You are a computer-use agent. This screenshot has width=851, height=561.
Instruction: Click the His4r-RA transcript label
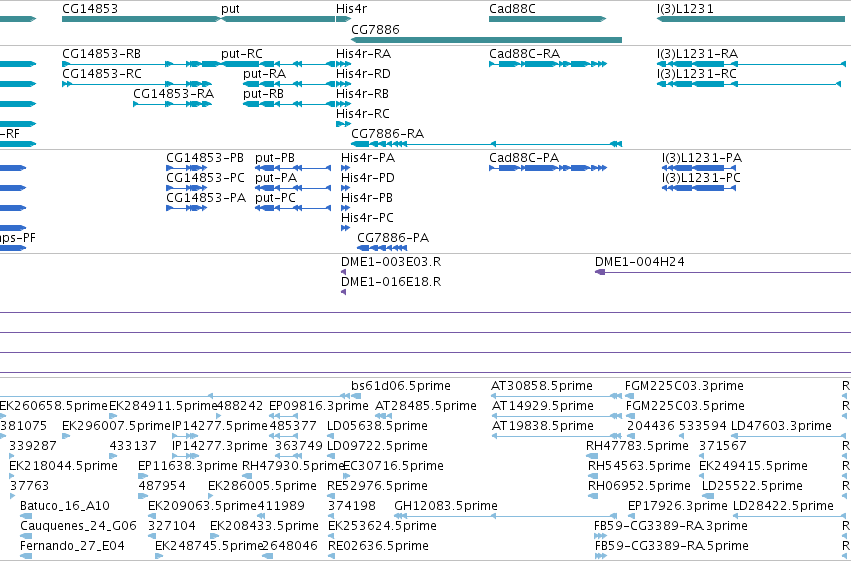(363, 54)
